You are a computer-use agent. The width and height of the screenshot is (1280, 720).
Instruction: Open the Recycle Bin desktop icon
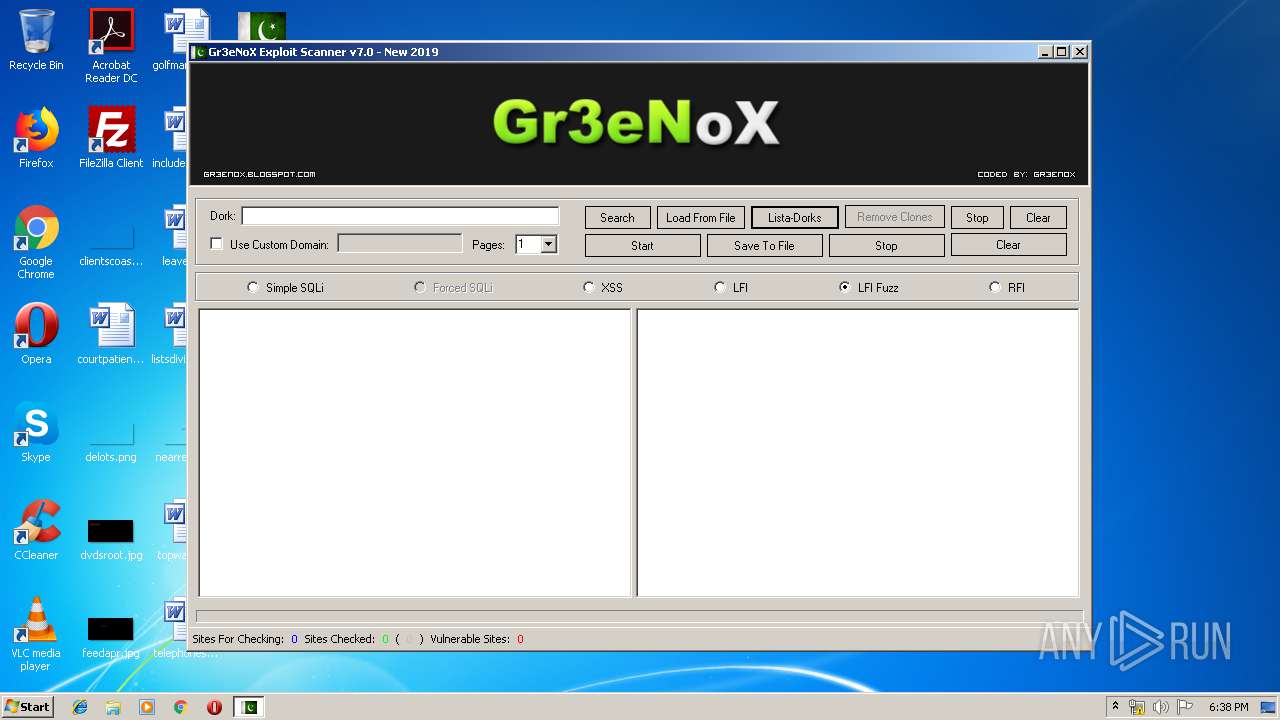click(36, 40)
